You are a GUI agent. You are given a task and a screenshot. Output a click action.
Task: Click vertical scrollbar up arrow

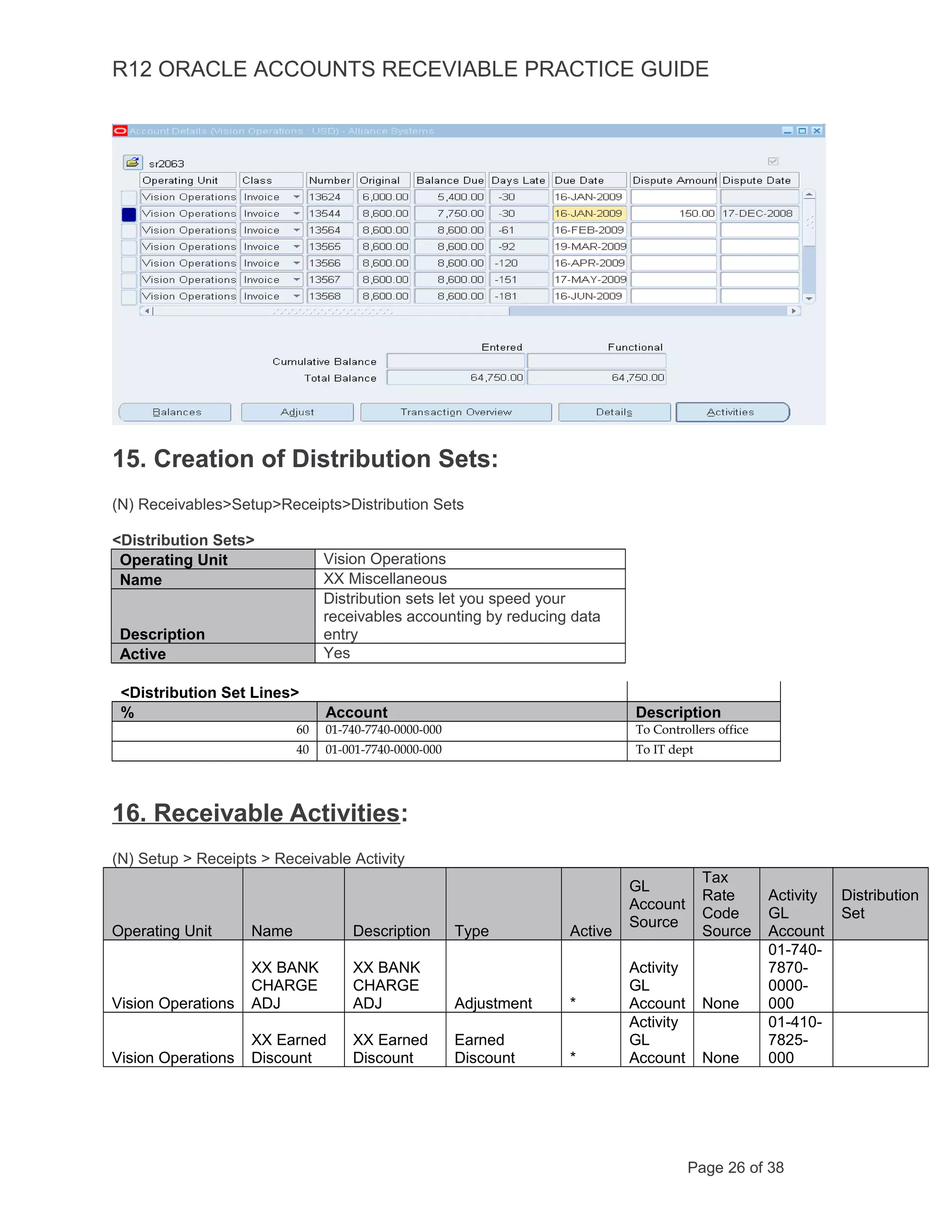809,195
